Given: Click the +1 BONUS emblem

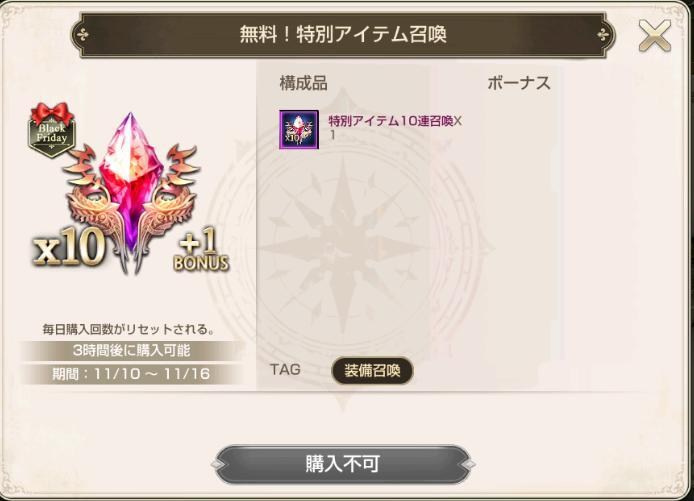Looking at the screenshot, I should (201, 251).
